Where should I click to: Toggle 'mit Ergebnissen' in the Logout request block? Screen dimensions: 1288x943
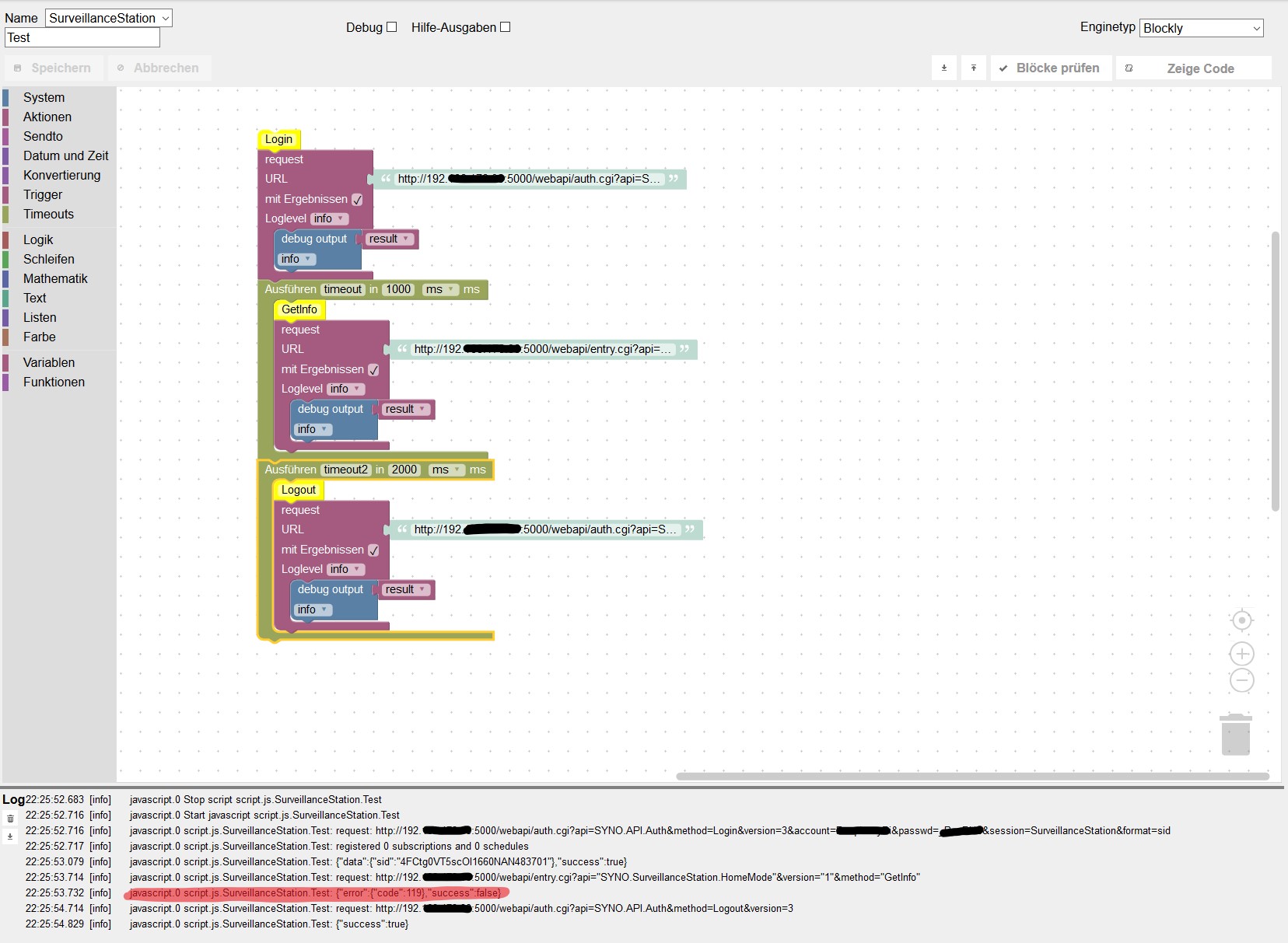click(373, 550)
